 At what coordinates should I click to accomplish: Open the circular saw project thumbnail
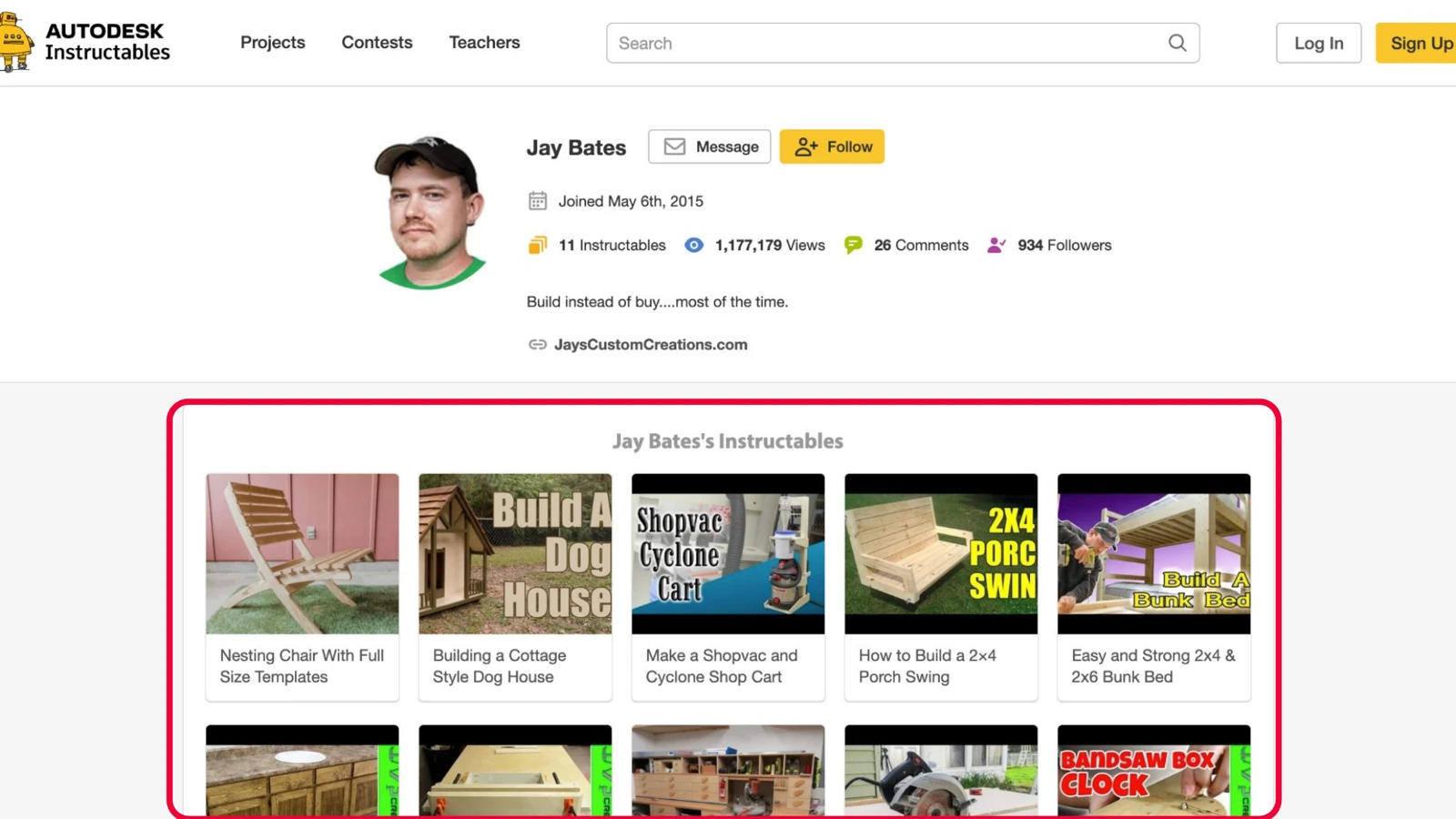coord(941,770)
